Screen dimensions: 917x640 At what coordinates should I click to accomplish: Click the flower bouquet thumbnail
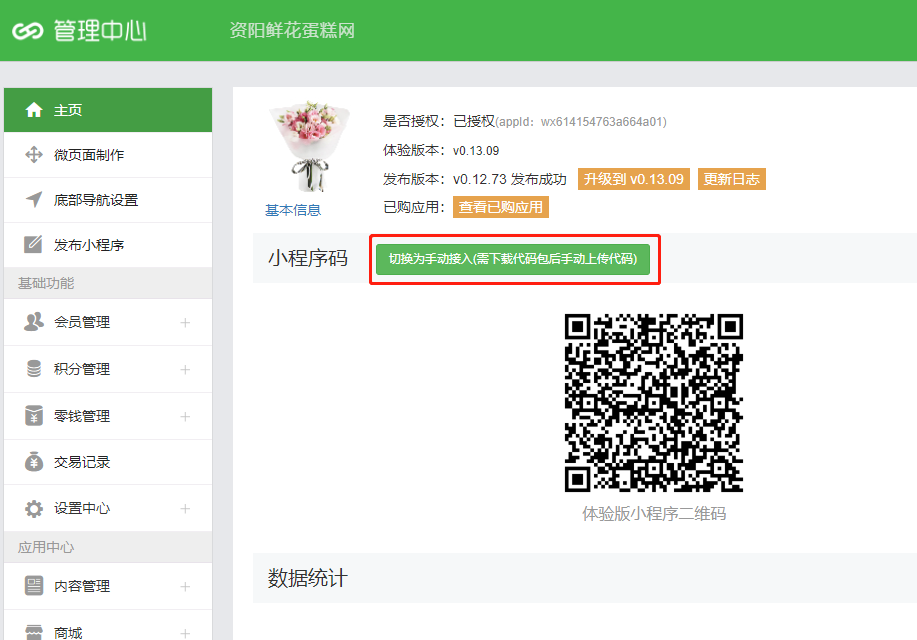coord(308,146)
